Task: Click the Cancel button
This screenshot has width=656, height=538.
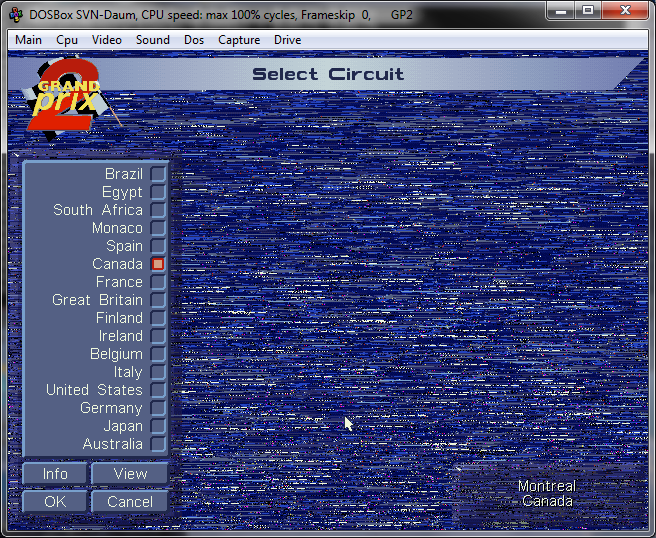Action: tap(130, 501)
